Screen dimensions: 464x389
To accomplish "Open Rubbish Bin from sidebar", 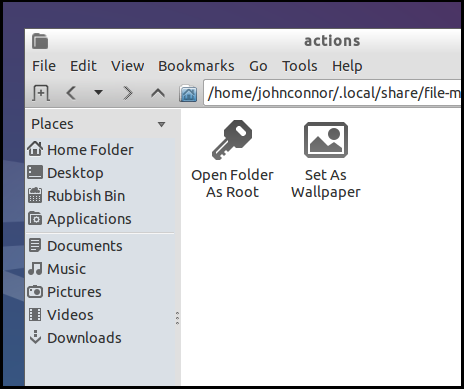I will [100, 196].
